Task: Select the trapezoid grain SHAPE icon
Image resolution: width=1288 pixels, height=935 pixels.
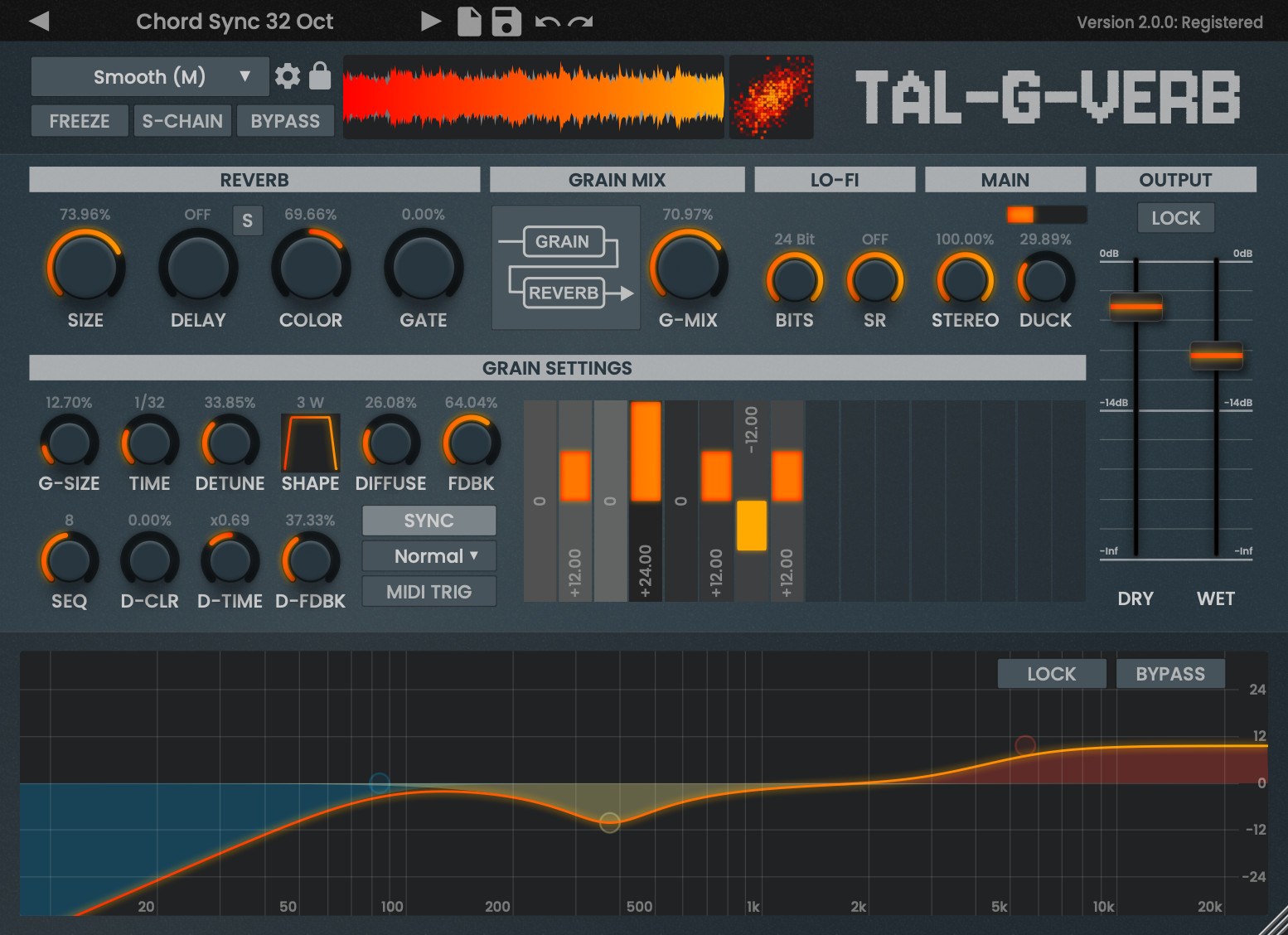Action: point(311,443)
